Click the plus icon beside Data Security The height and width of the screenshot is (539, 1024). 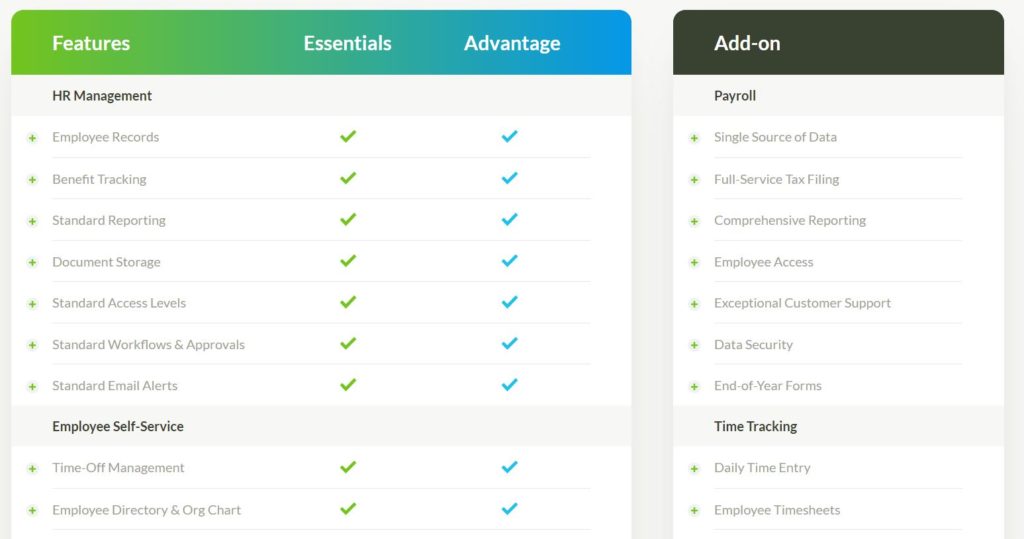(694, 345)
